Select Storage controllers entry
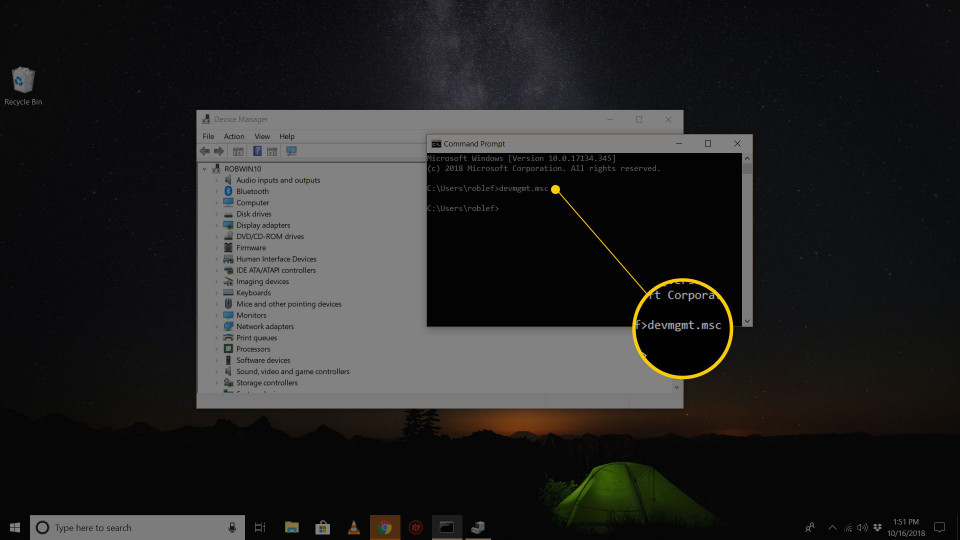The image size is (960, 540). [266, 383]
